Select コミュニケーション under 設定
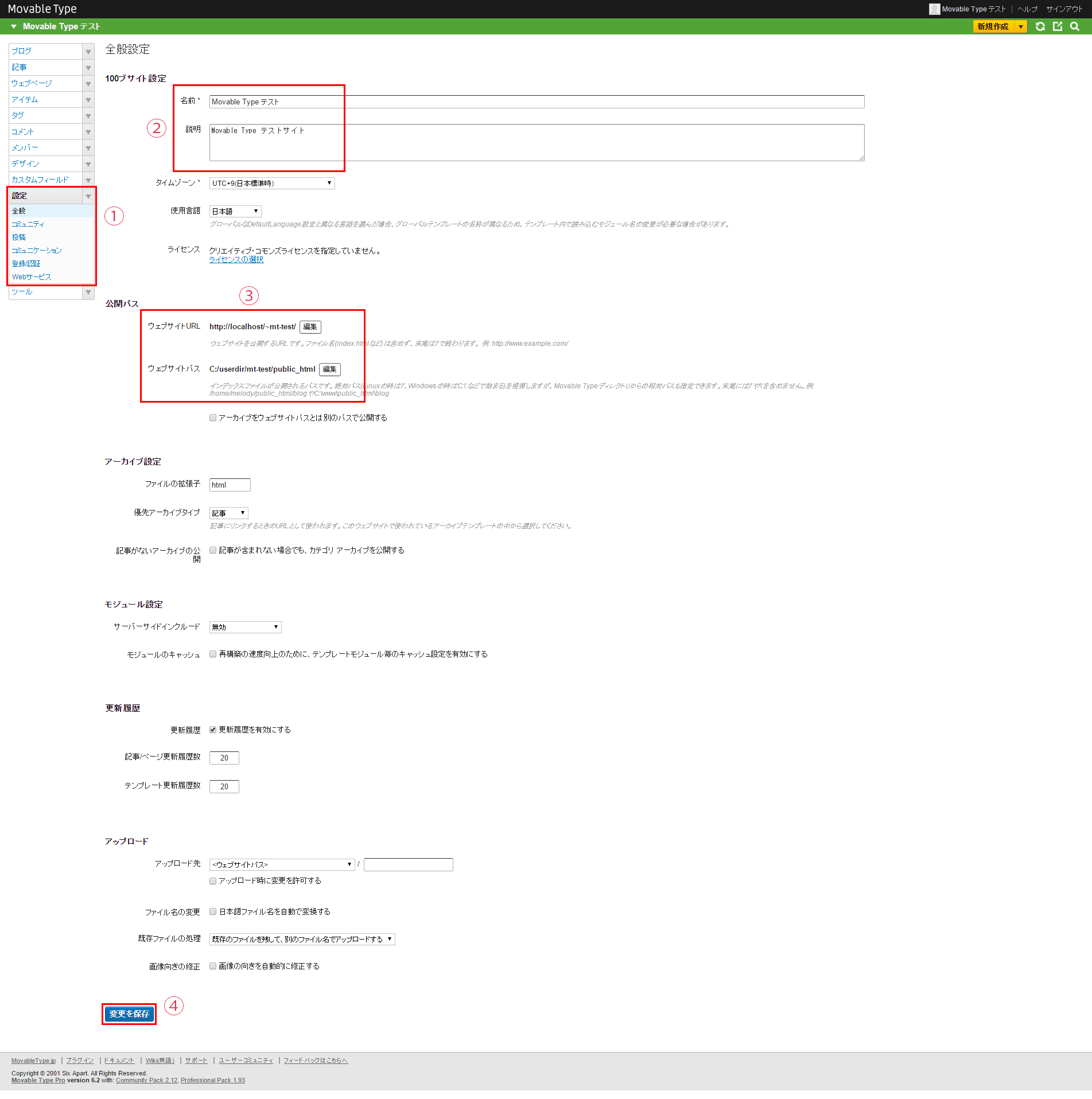The width and height of the screenshot is (1092, 1099). tap(51, 251)
